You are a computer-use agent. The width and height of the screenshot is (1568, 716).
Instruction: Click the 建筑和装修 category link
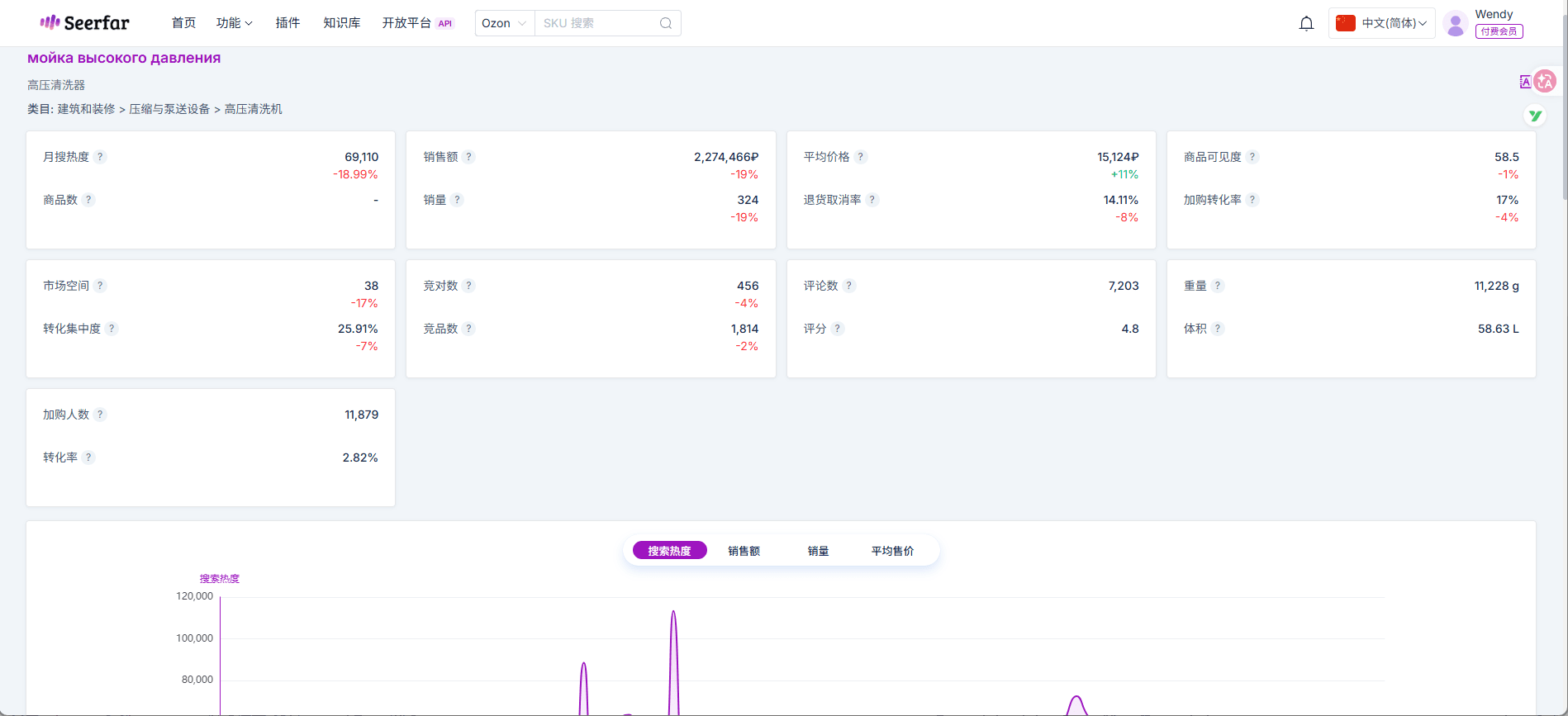(x=86, y=109)
